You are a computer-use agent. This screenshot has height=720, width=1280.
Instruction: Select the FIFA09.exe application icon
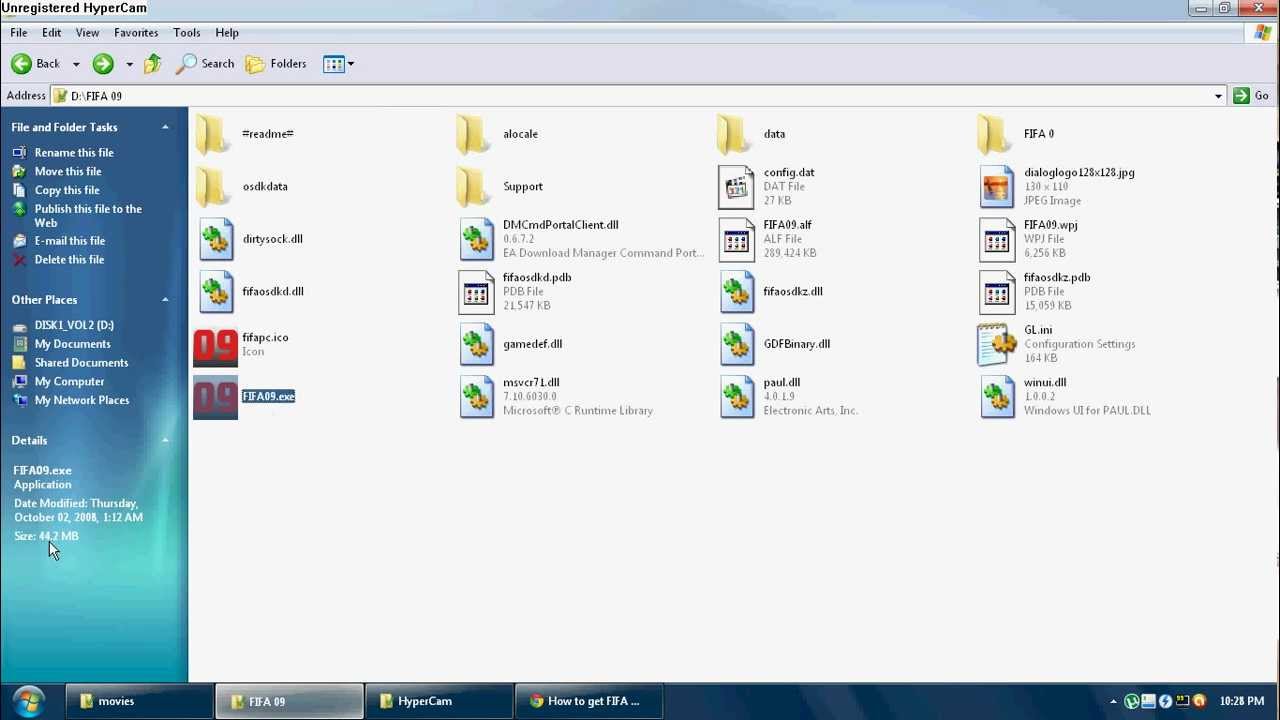tap(215, 398)
